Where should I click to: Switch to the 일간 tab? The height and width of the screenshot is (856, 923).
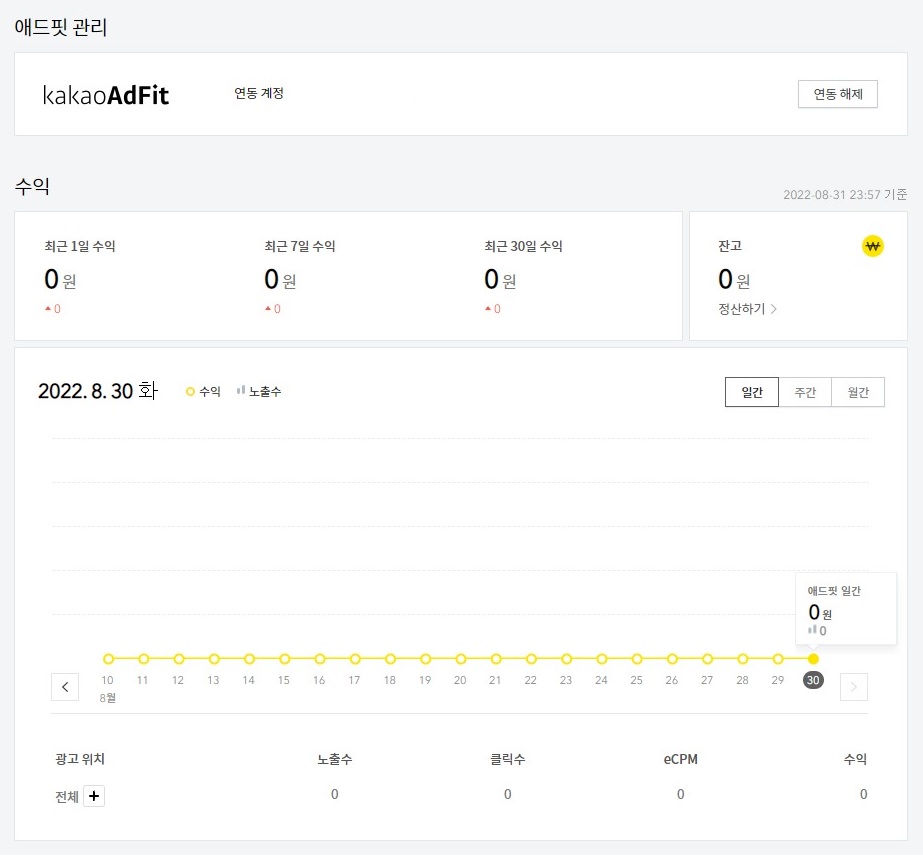pos(752,392)
